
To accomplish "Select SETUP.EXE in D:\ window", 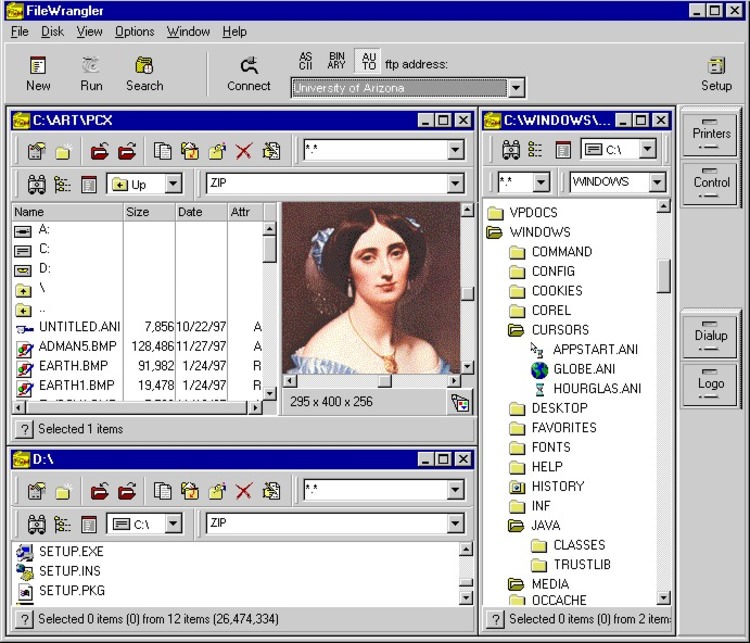I will click(71, 552).
